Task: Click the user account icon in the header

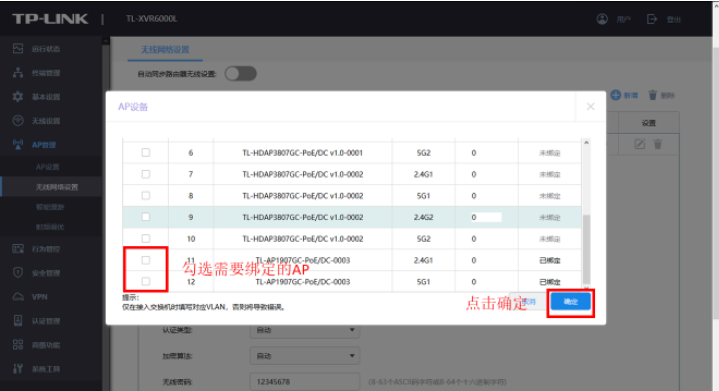Action: coord(602,19)
